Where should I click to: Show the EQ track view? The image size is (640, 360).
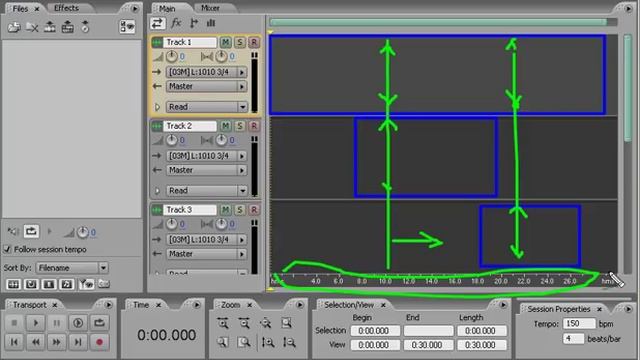point(211,23)
